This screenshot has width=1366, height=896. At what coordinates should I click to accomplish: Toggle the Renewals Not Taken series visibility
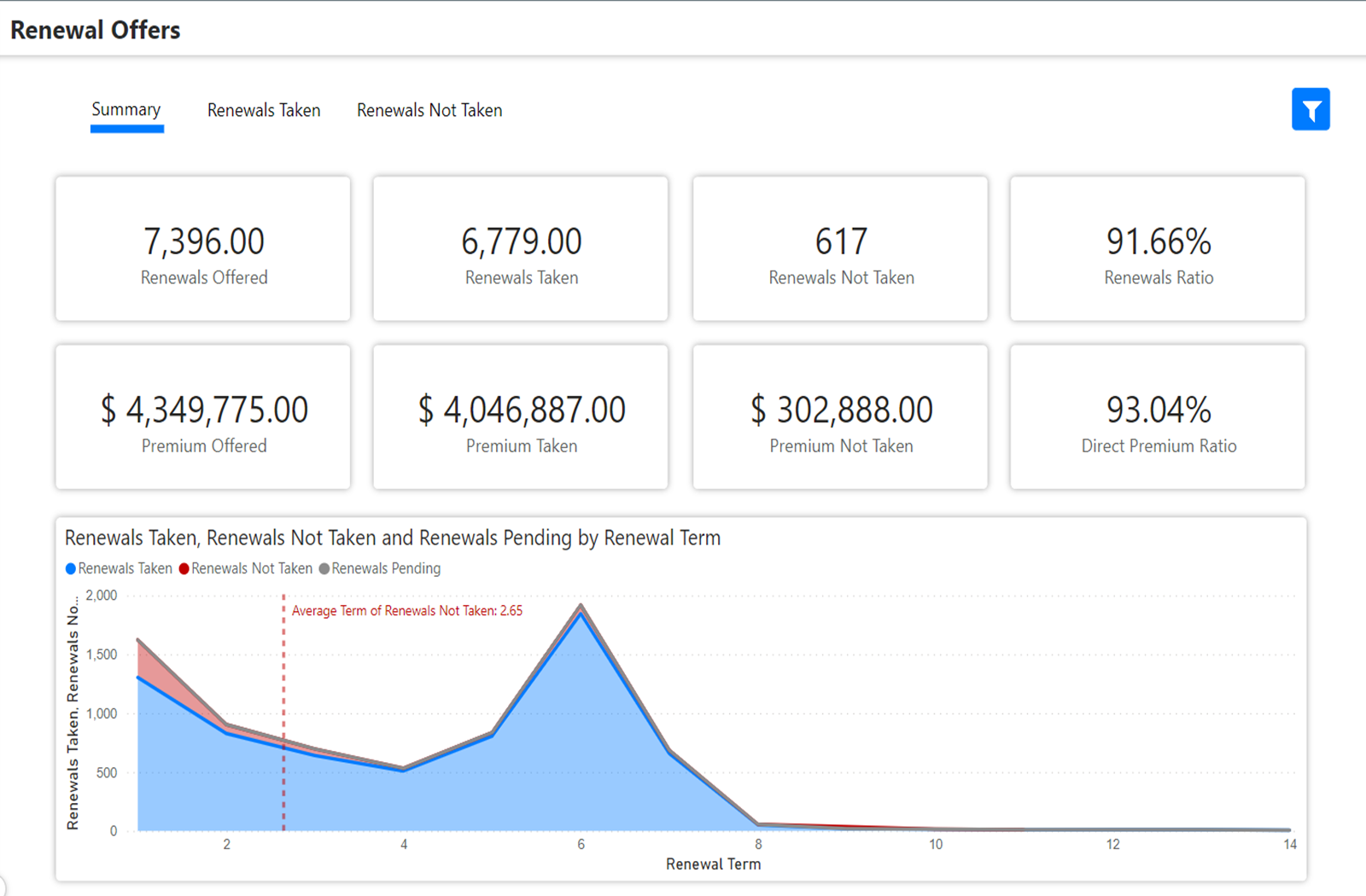[252, 567]
